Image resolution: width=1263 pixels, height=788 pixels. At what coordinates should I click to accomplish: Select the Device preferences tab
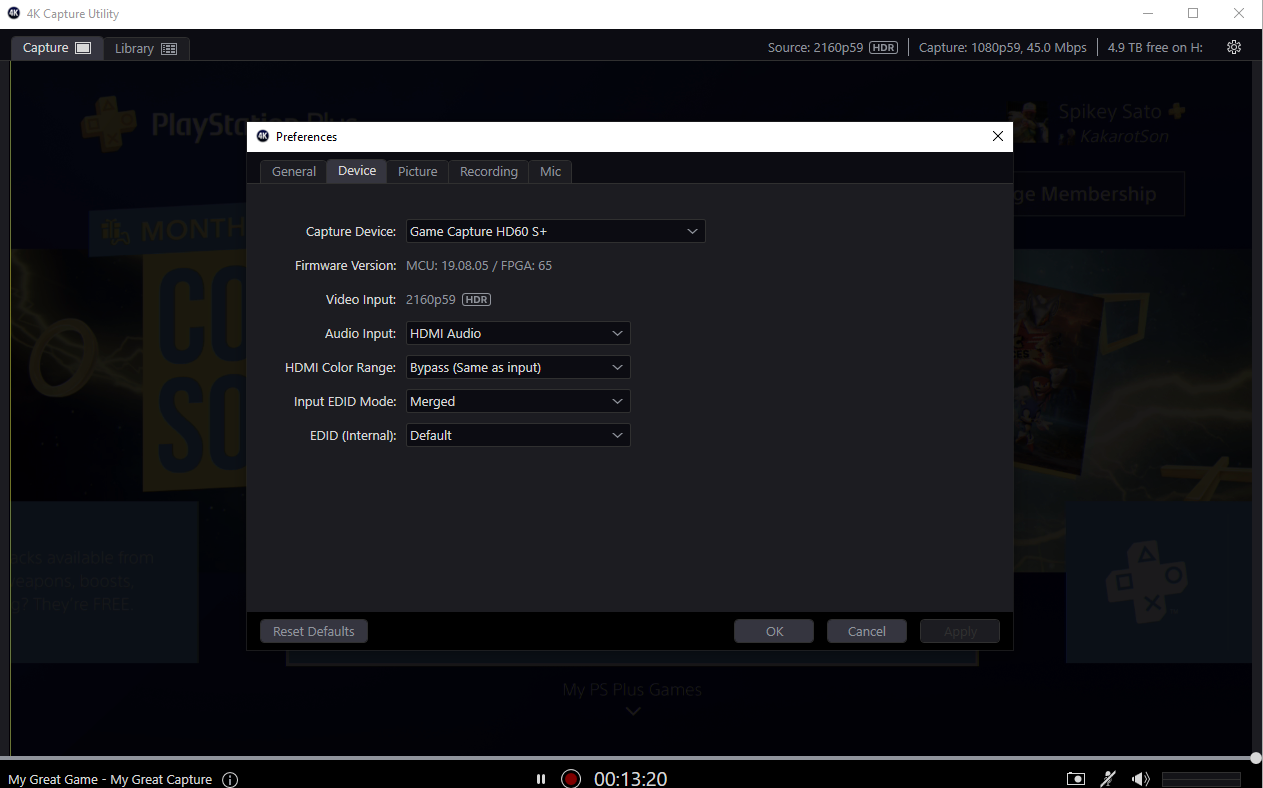point(357,170)
